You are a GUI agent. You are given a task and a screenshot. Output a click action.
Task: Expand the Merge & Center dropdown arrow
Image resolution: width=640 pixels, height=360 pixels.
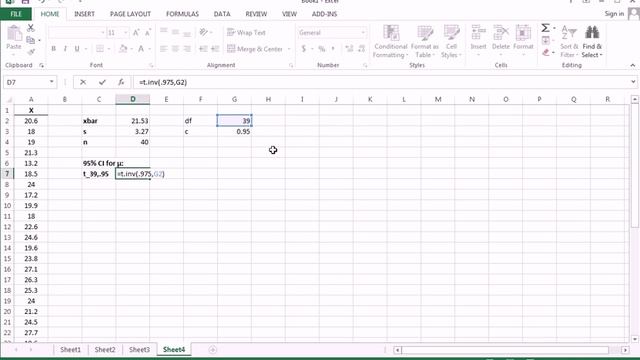pyautogui.click(x=289, y=49)
